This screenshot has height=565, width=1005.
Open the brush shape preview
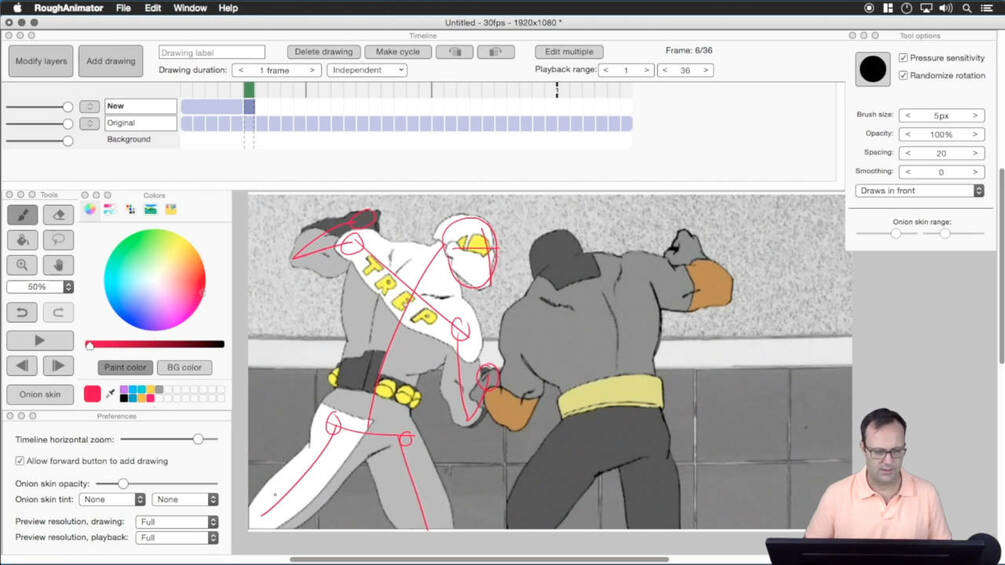click(872, 69)
